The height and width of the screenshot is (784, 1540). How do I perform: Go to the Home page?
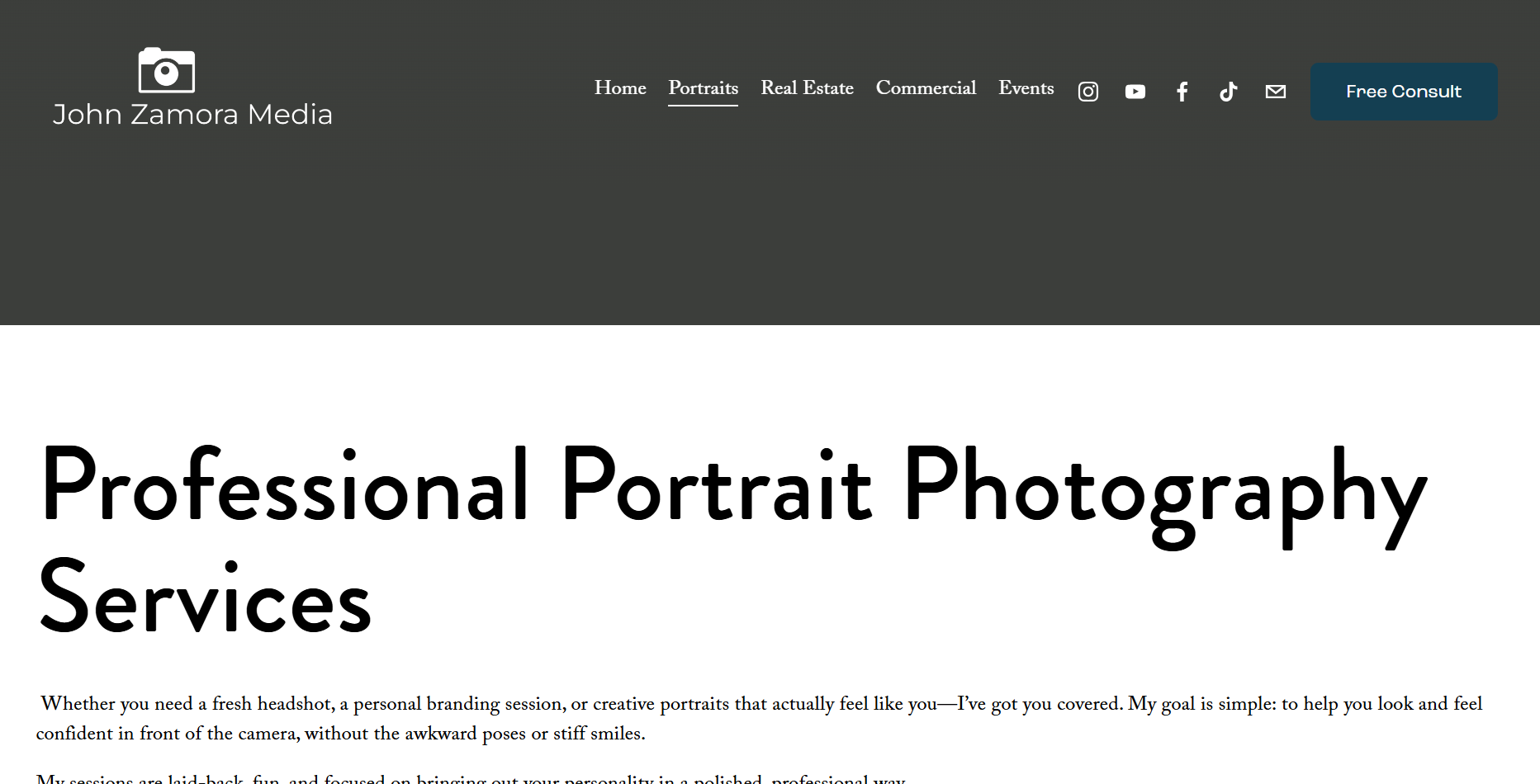tap(620, 87)
